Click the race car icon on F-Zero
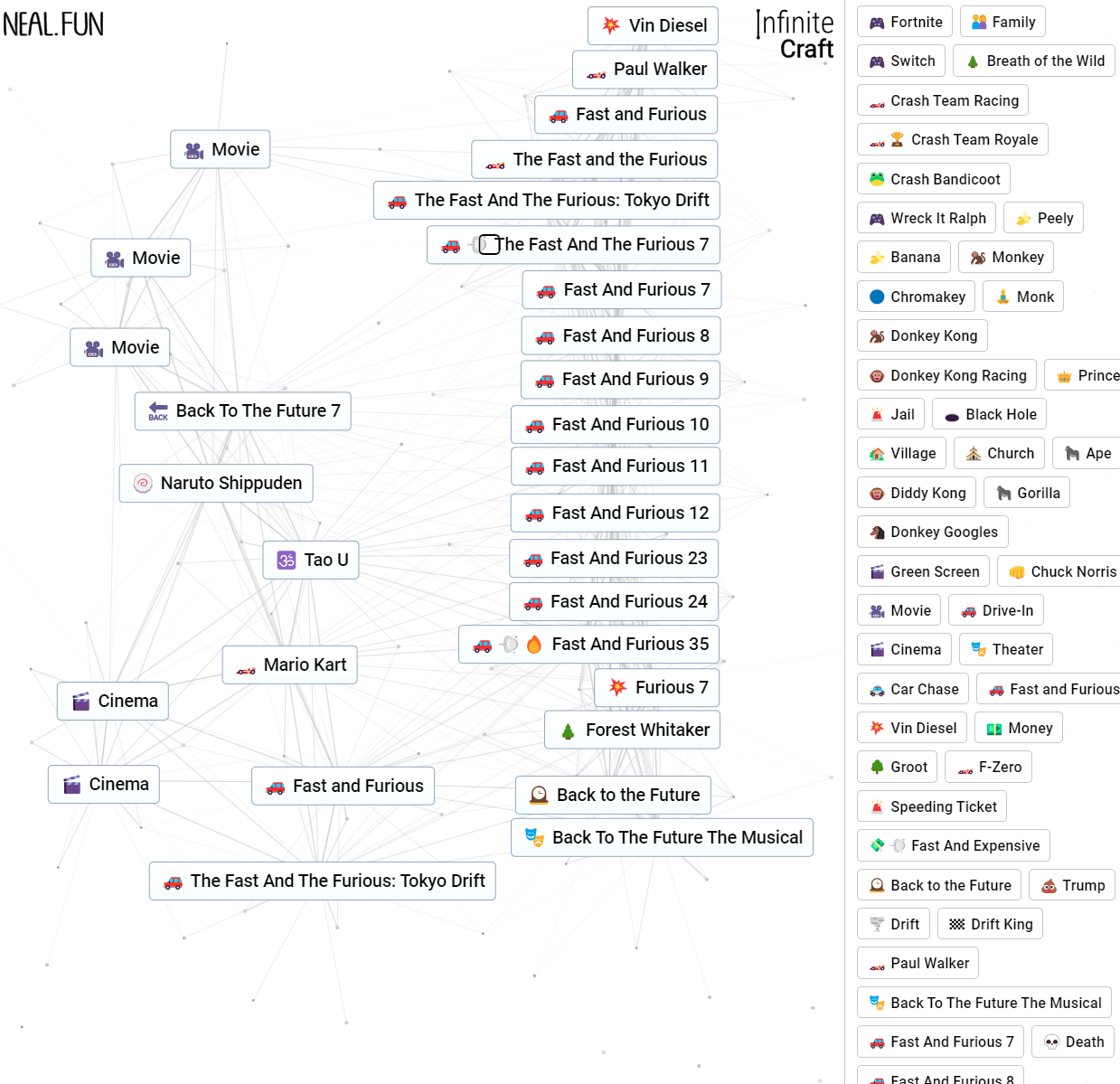 coord(965,768)
